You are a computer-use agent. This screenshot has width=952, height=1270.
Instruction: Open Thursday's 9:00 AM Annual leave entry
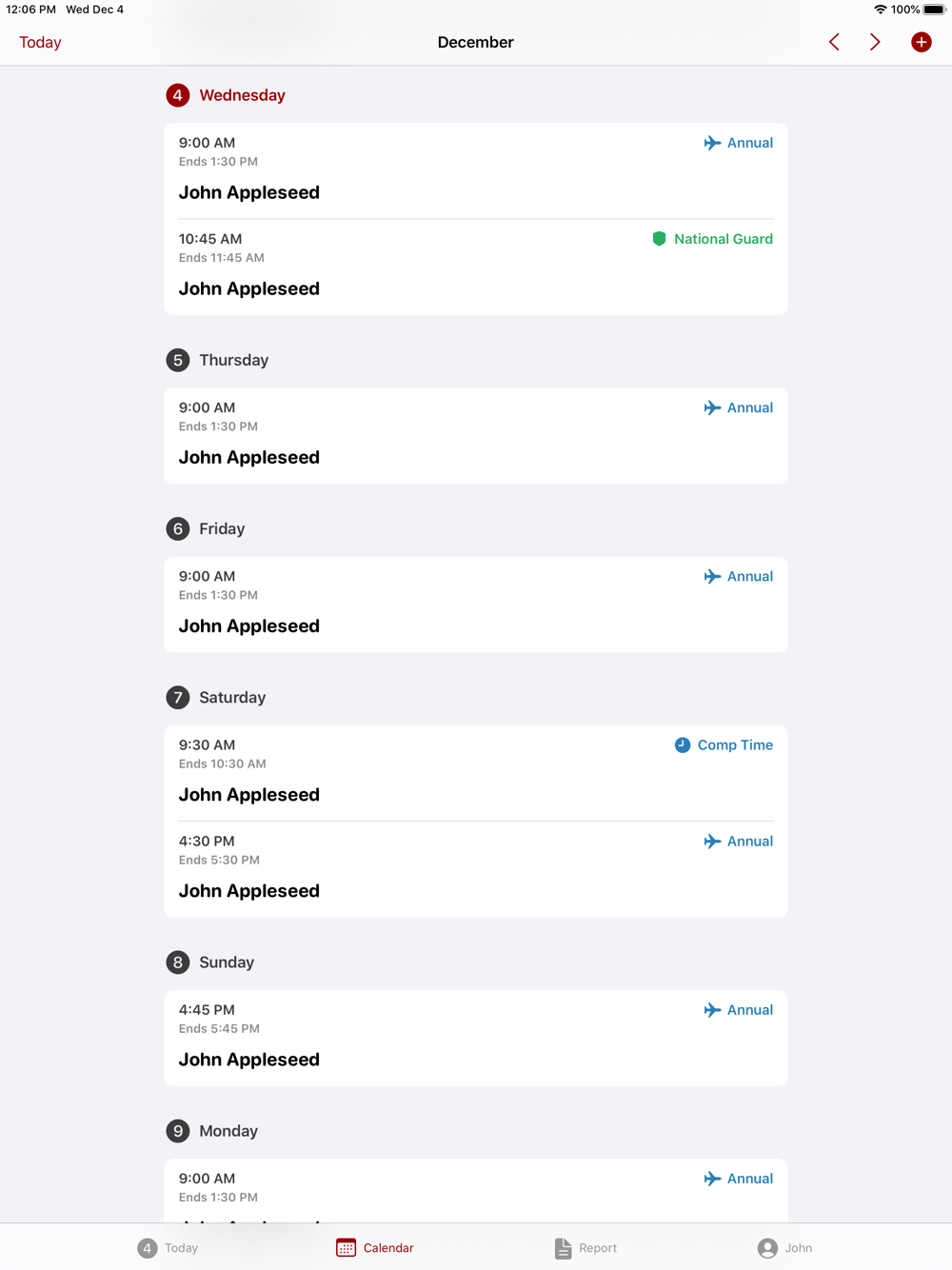click(476, 436)
